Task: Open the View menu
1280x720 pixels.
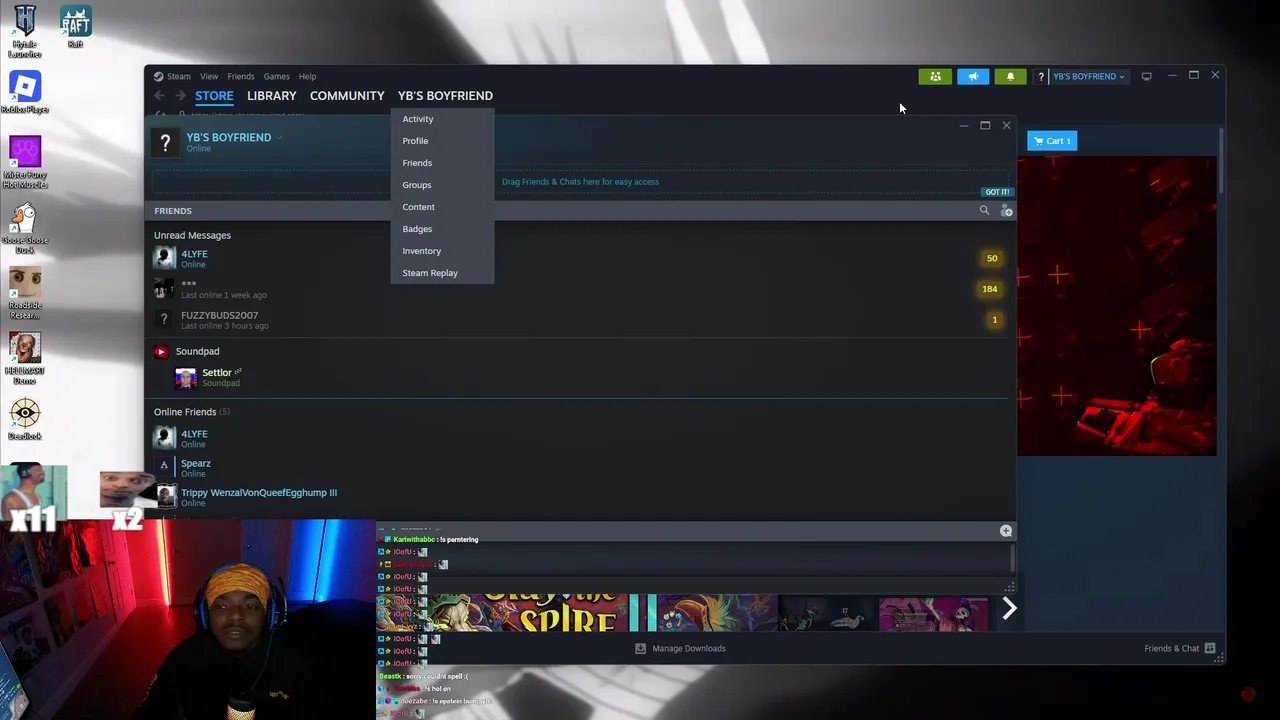Action: coord(209,76)
